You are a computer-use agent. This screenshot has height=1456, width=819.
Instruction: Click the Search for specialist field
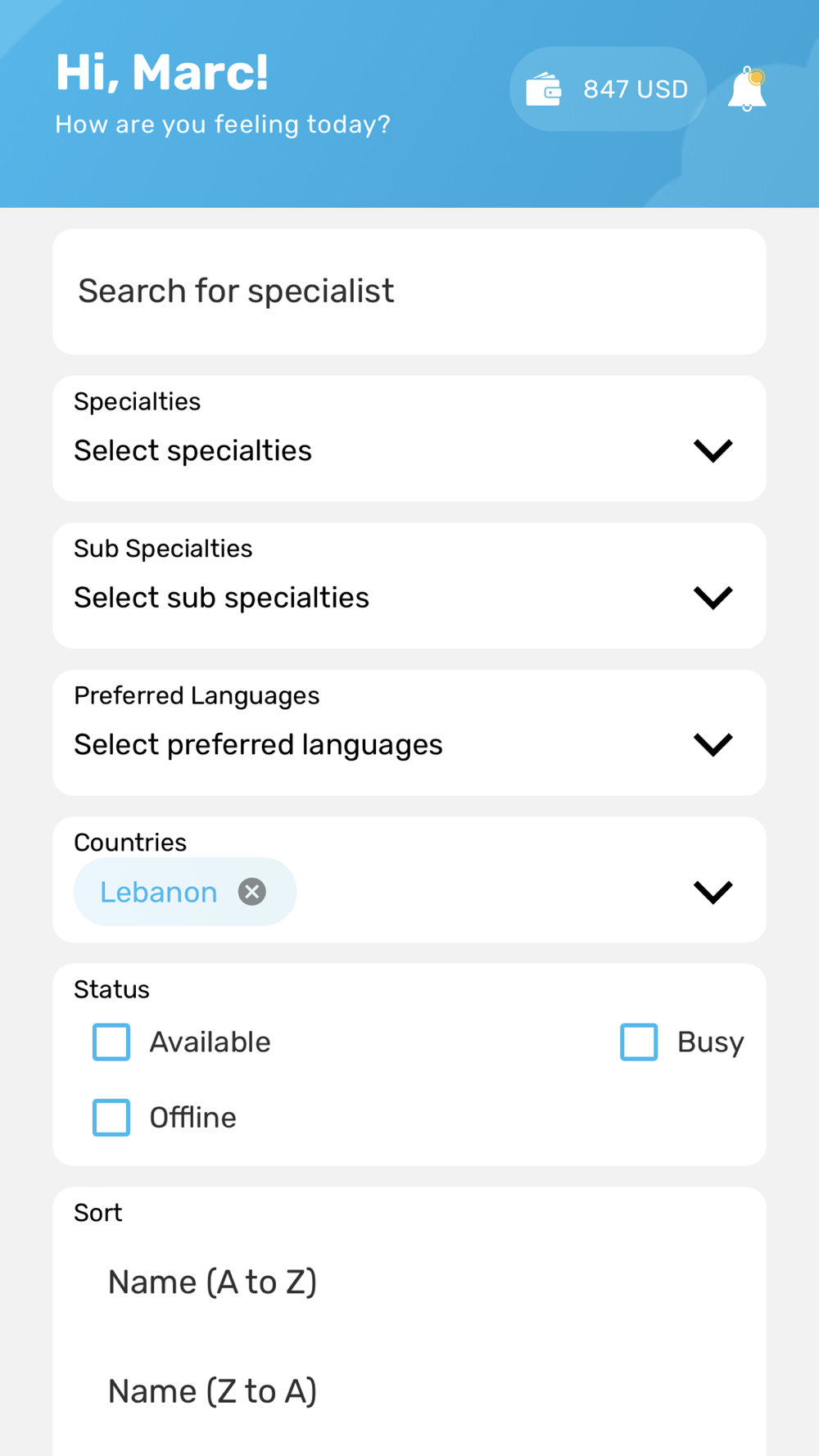pyautogui.click(x=409, y=292)
